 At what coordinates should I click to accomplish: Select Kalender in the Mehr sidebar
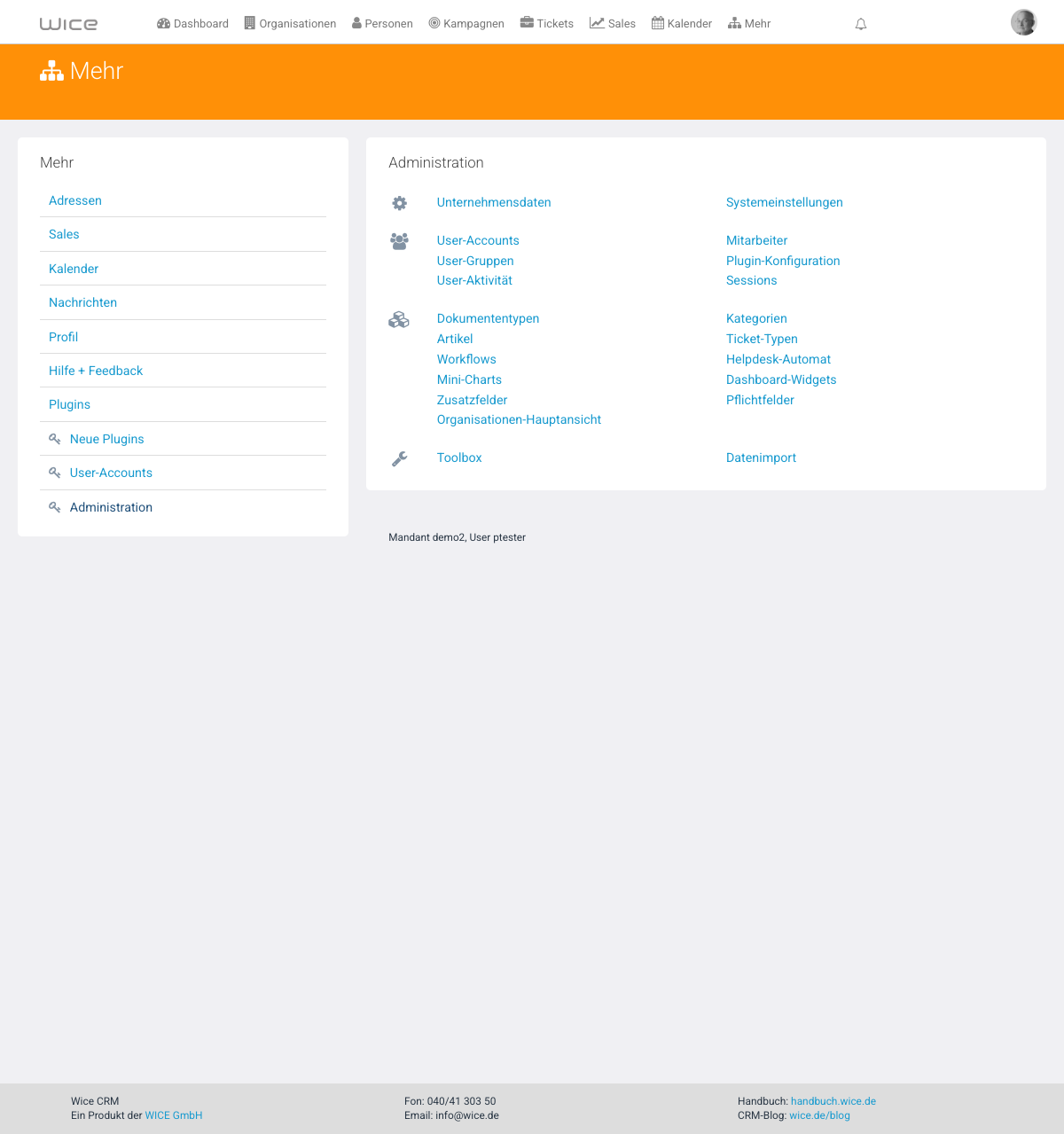pos(74,269)
